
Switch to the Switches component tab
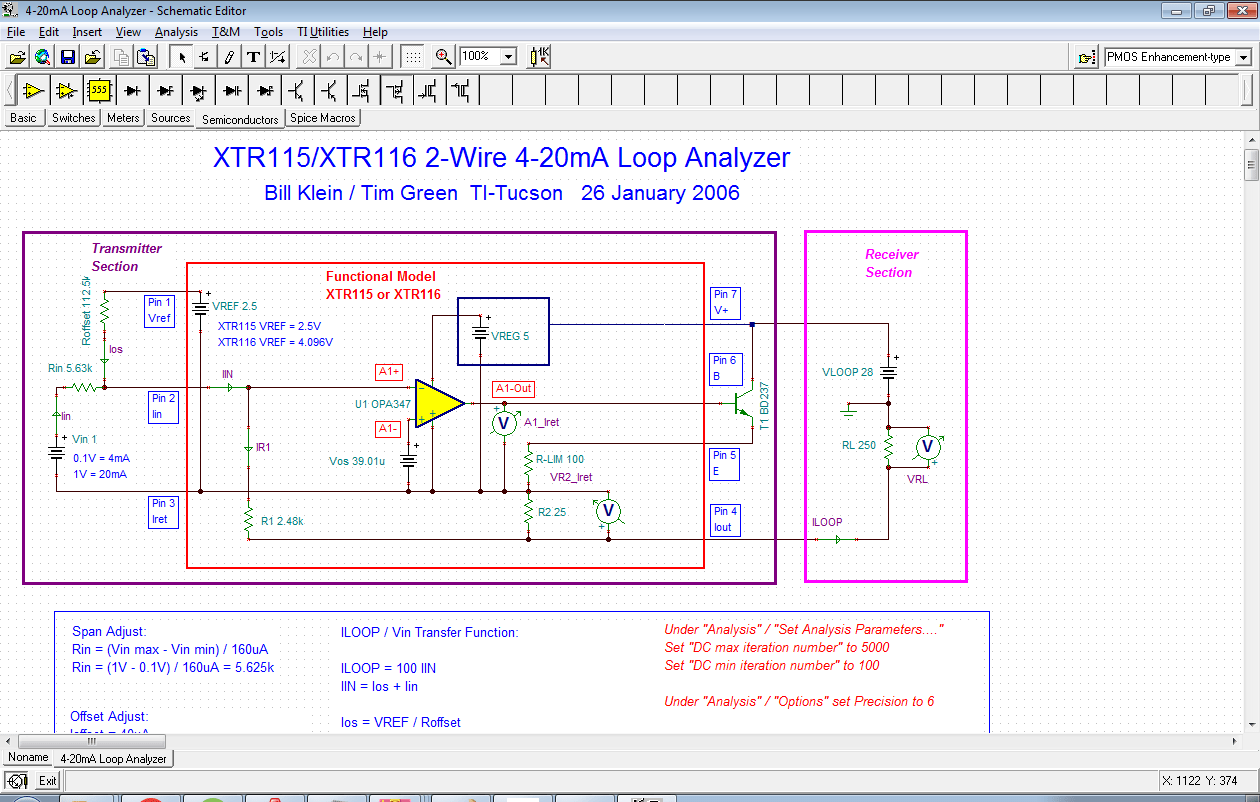click(x=74, y=118)
